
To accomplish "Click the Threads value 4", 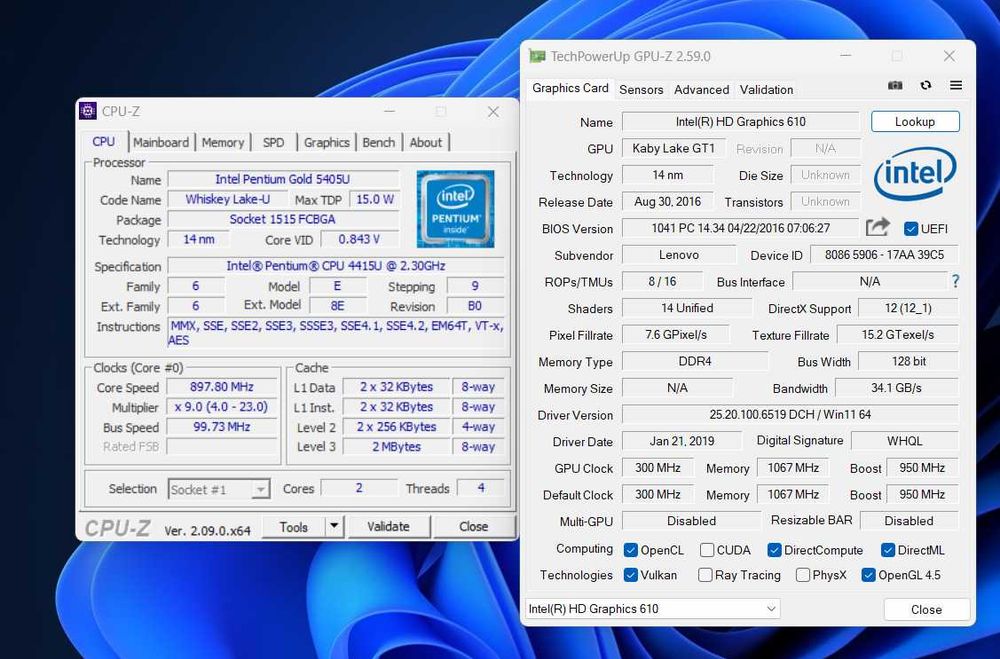I will (x=481, y=488).
